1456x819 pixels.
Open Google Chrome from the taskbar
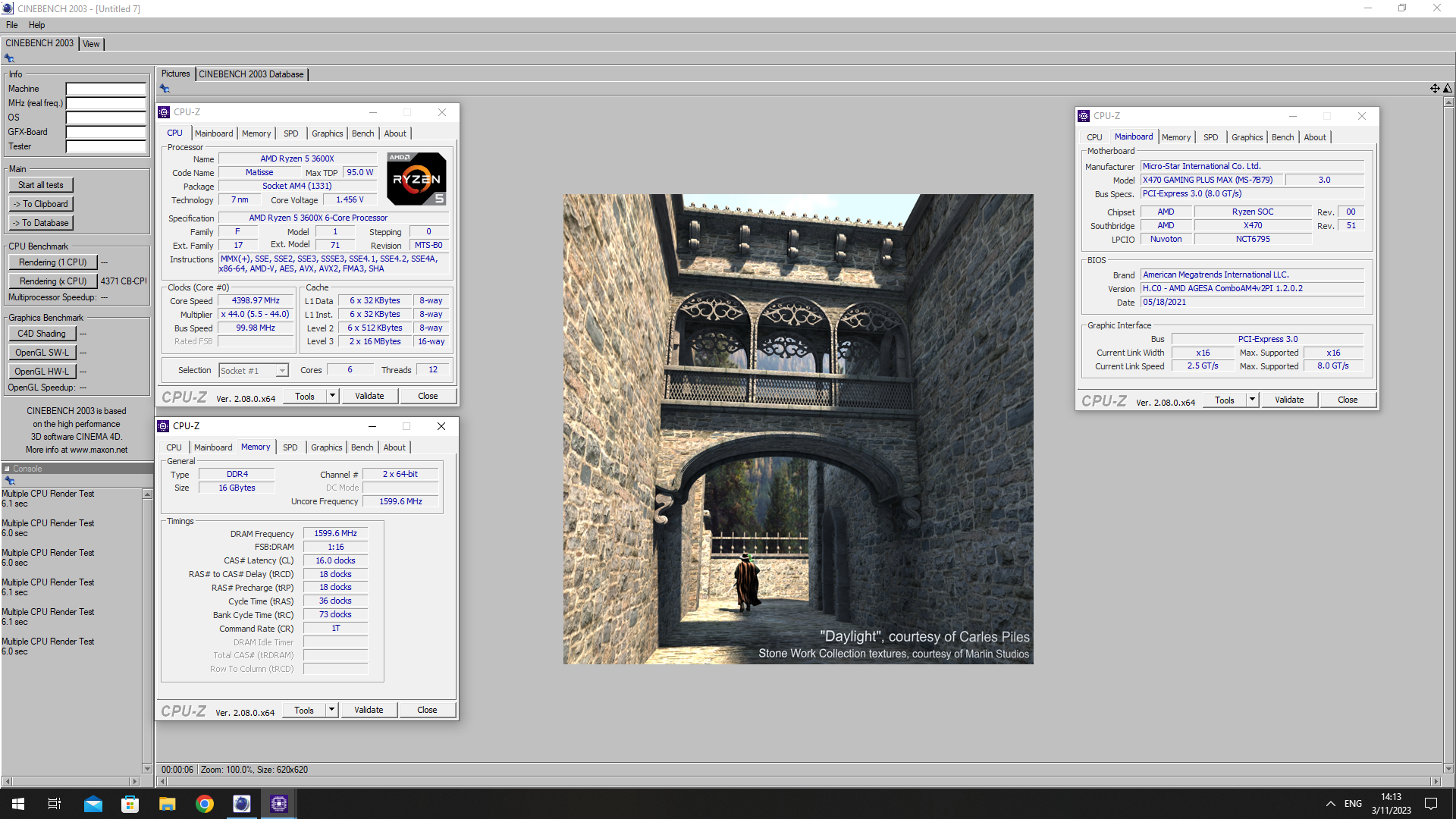click(x=204, y=804)
